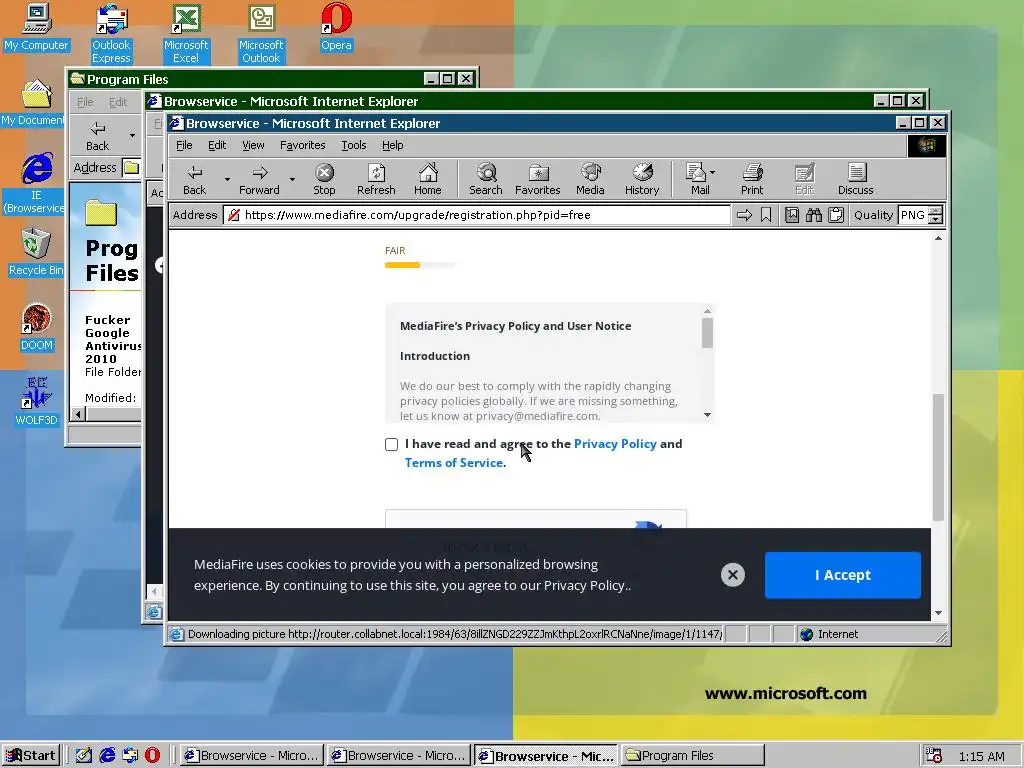Click the Start button
This screenshot has height=768, width=1024.
point(31,756)
